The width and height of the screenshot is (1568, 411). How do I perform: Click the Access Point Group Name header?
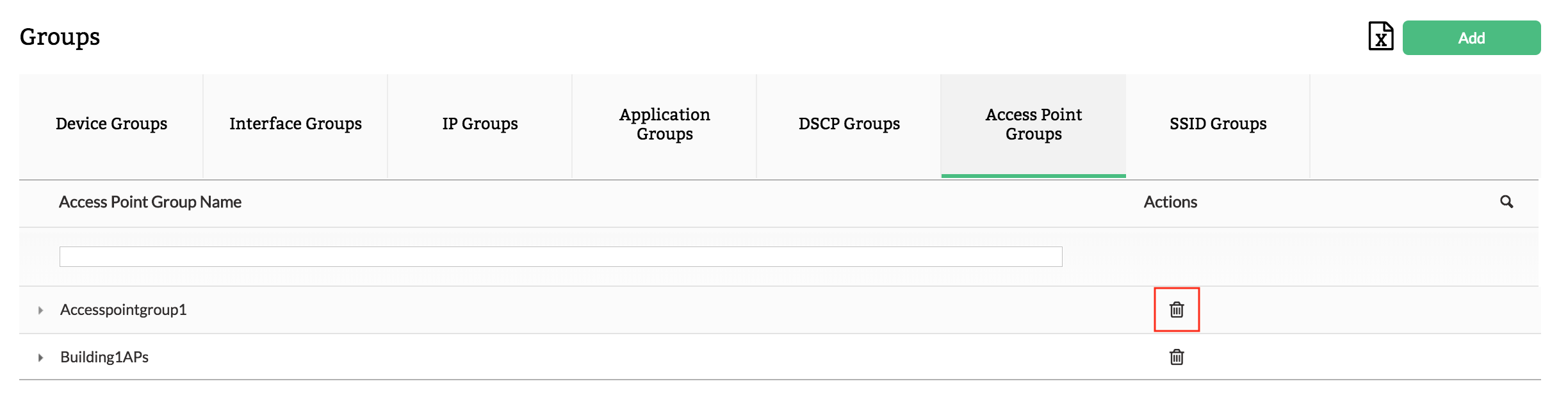tap(150, 202)
